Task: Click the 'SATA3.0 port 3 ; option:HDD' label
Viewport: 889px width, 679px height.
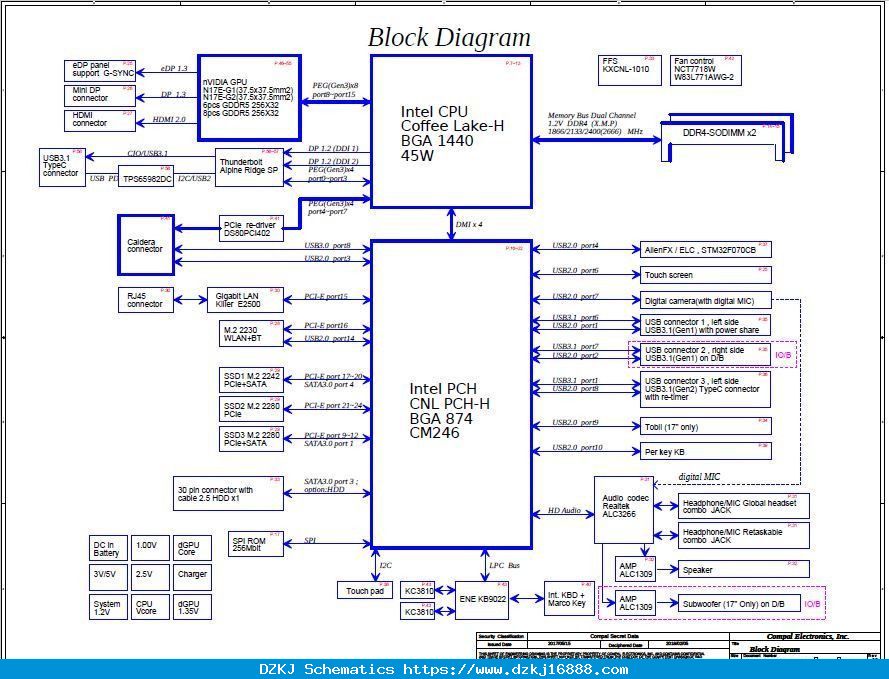Action: point(331,485)
